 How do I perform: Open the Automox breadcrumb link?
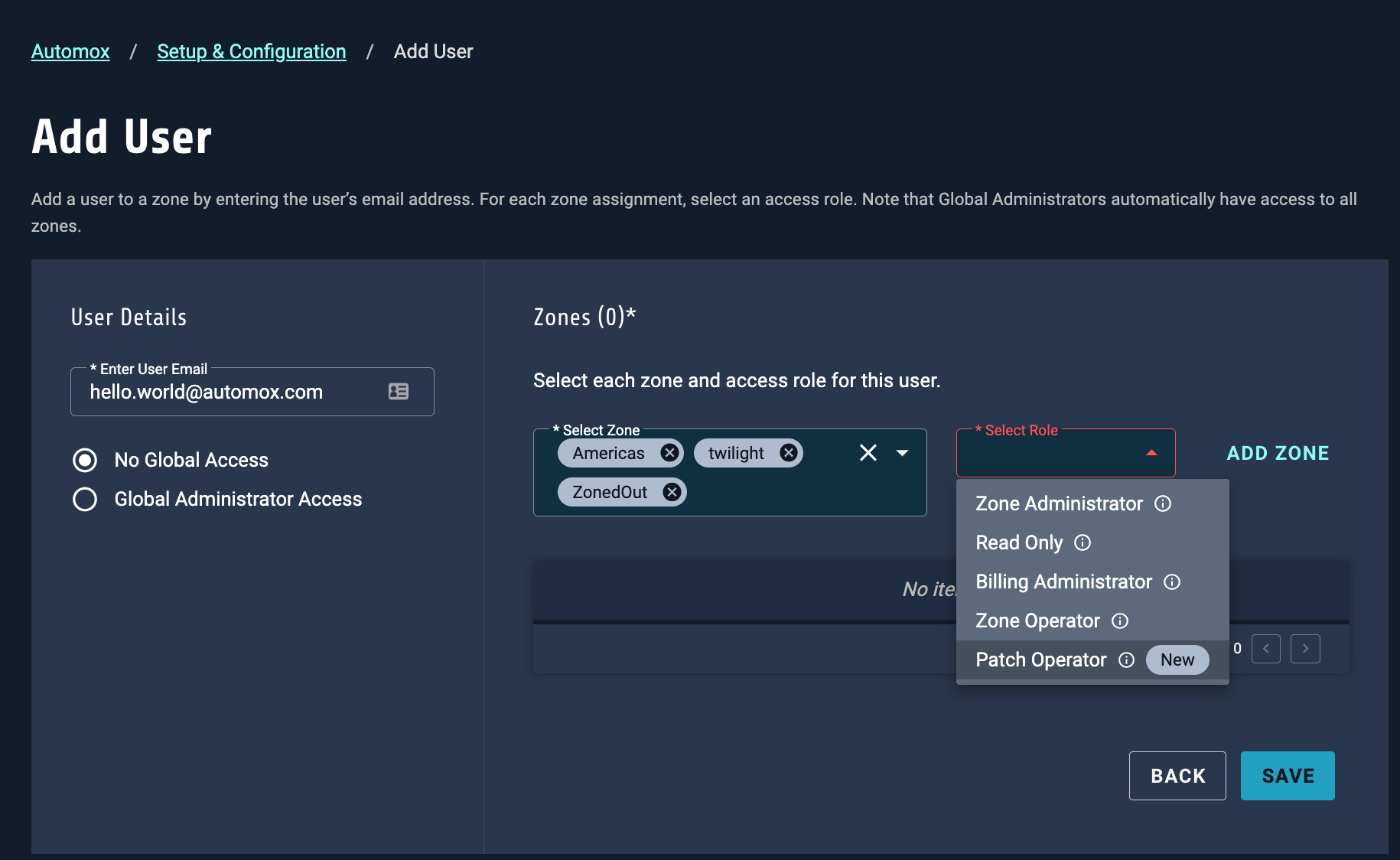70,51
